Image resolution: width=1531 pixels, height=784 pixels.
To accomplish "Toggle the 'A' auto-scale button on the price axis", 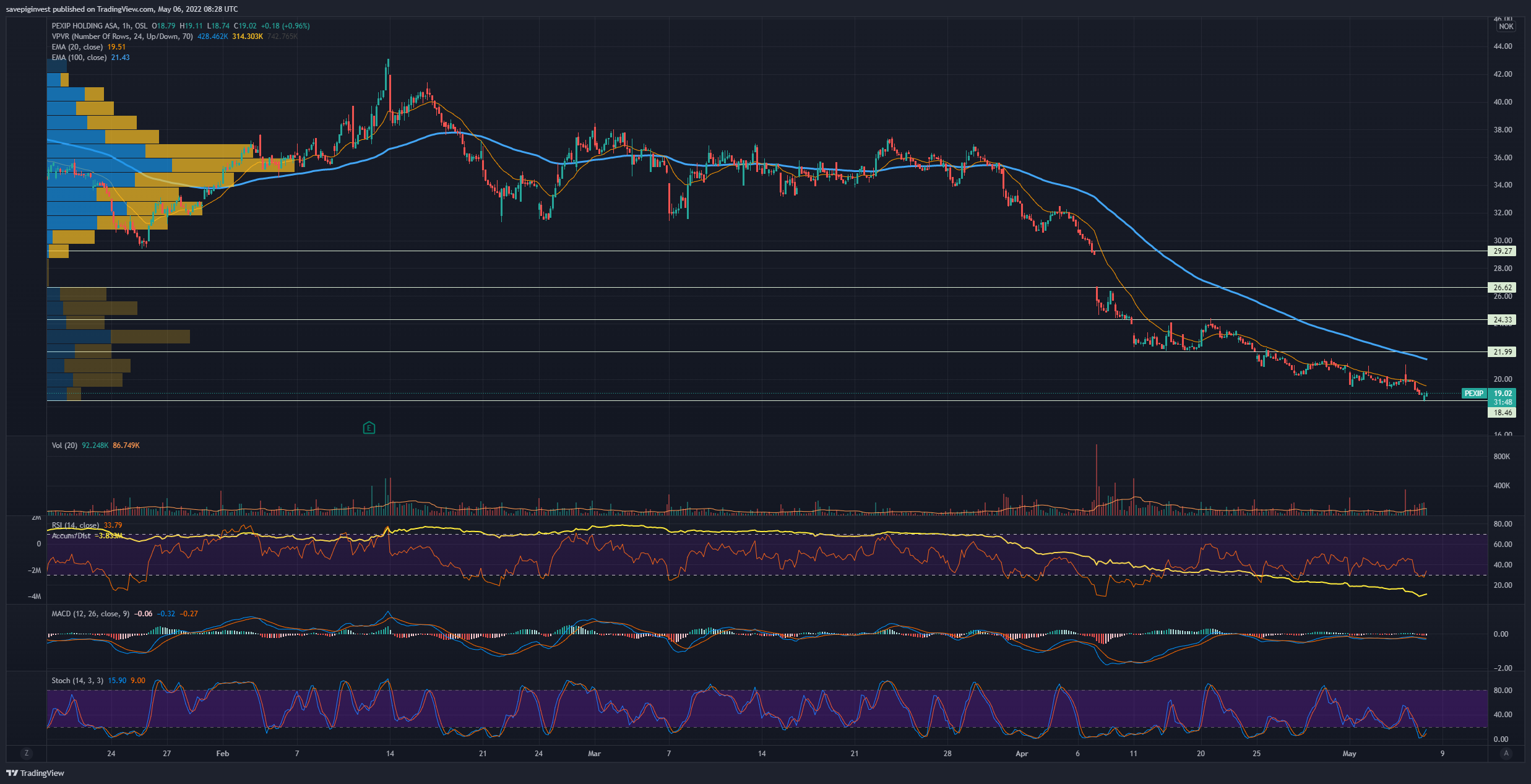I will [x=1506, y=753].
